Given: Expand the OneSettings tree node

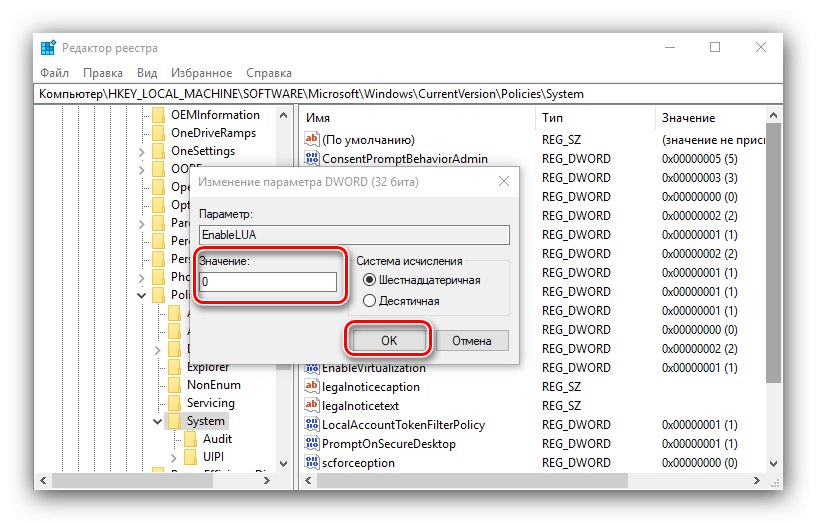Looking at the screenshot, I should [x=142, y=152].
